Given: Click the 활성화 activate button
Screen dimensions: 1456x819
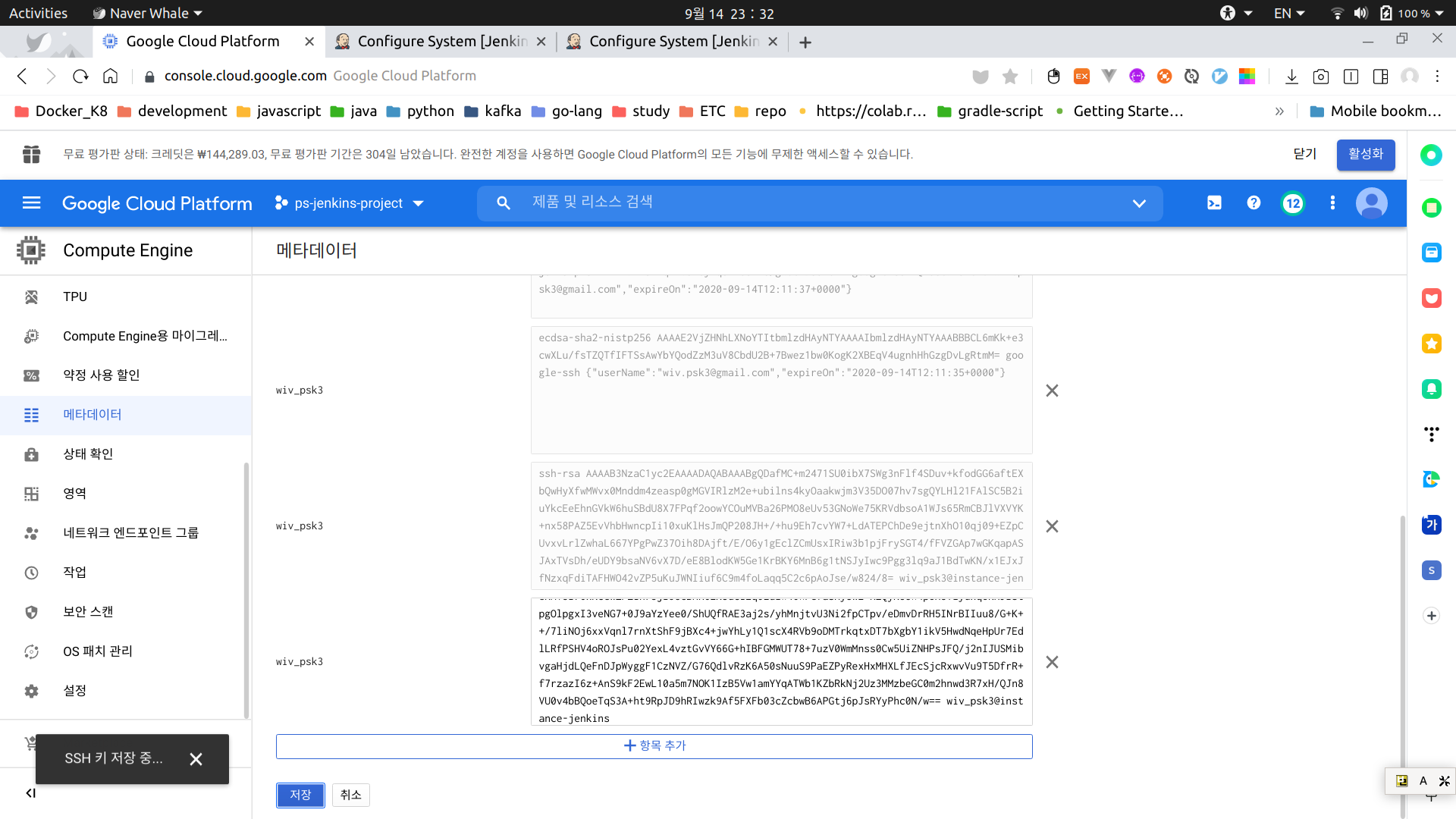Looking at the screenshot, I should click(1365, 154).
